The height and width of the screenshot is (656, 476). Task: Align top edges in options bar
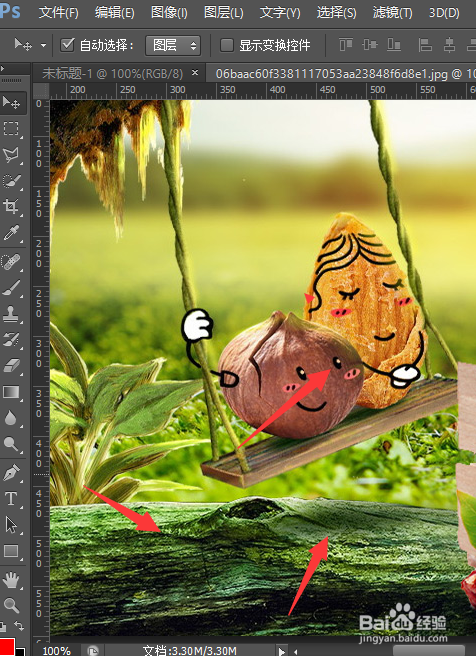click(346, 44)
